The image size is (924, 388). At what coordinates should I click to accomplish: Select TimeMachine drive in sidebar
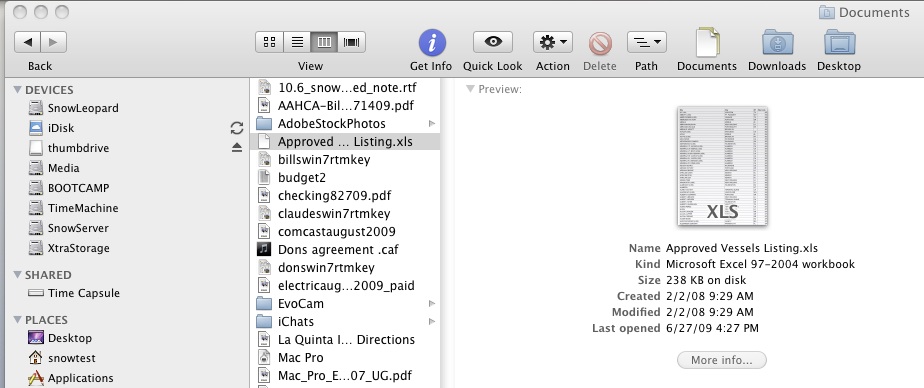point(74,208)
